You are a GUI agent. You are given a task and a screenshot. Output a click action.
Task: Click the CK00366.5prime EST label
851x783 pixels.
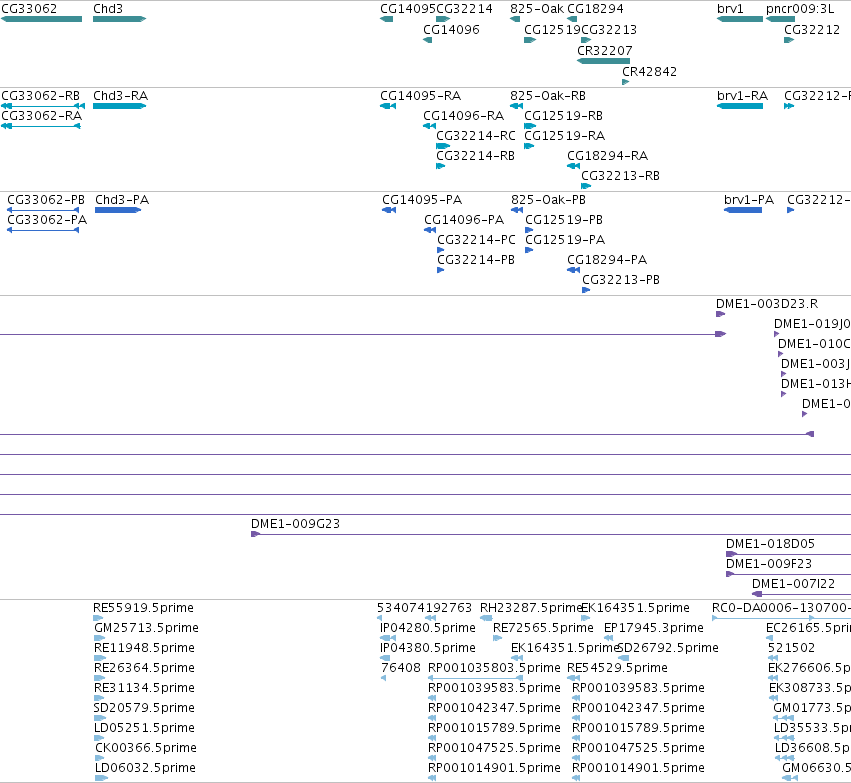146,748
